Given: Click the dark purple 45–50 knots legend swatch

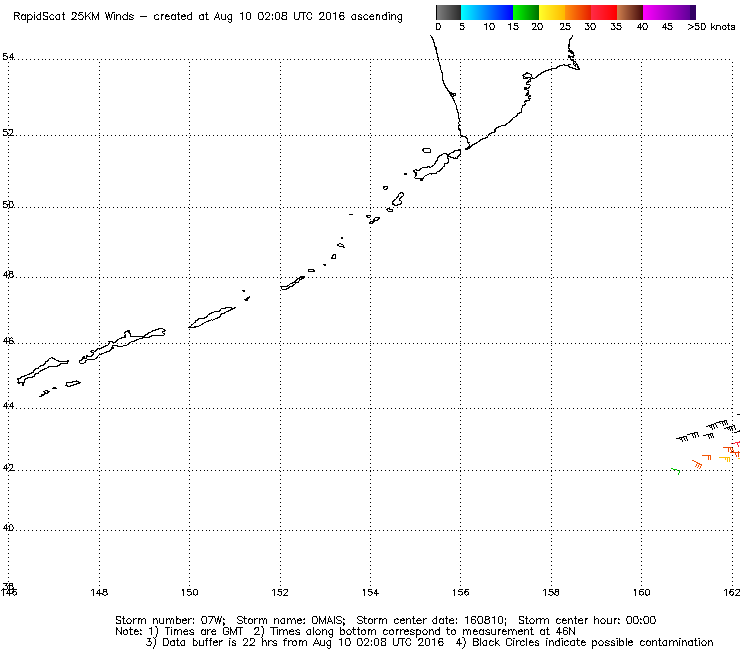Looking at the screenshot, I should pyautogui.click(x=682, y=12).
